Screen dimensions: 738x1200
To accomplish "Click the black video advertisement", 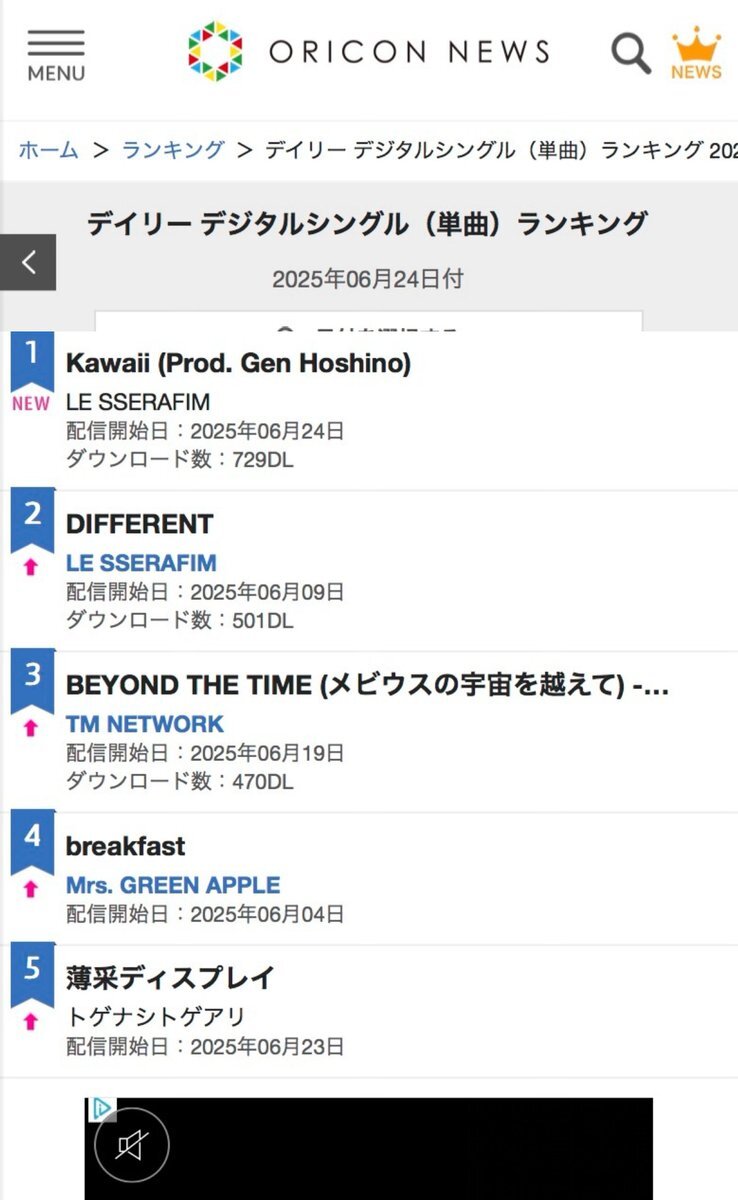I will click(368, 1148).
